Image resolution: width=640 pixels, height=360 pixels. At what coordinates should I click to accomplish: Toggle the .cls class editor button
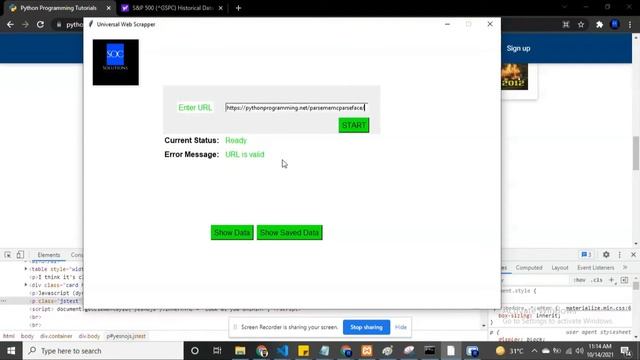coord(597,280)
